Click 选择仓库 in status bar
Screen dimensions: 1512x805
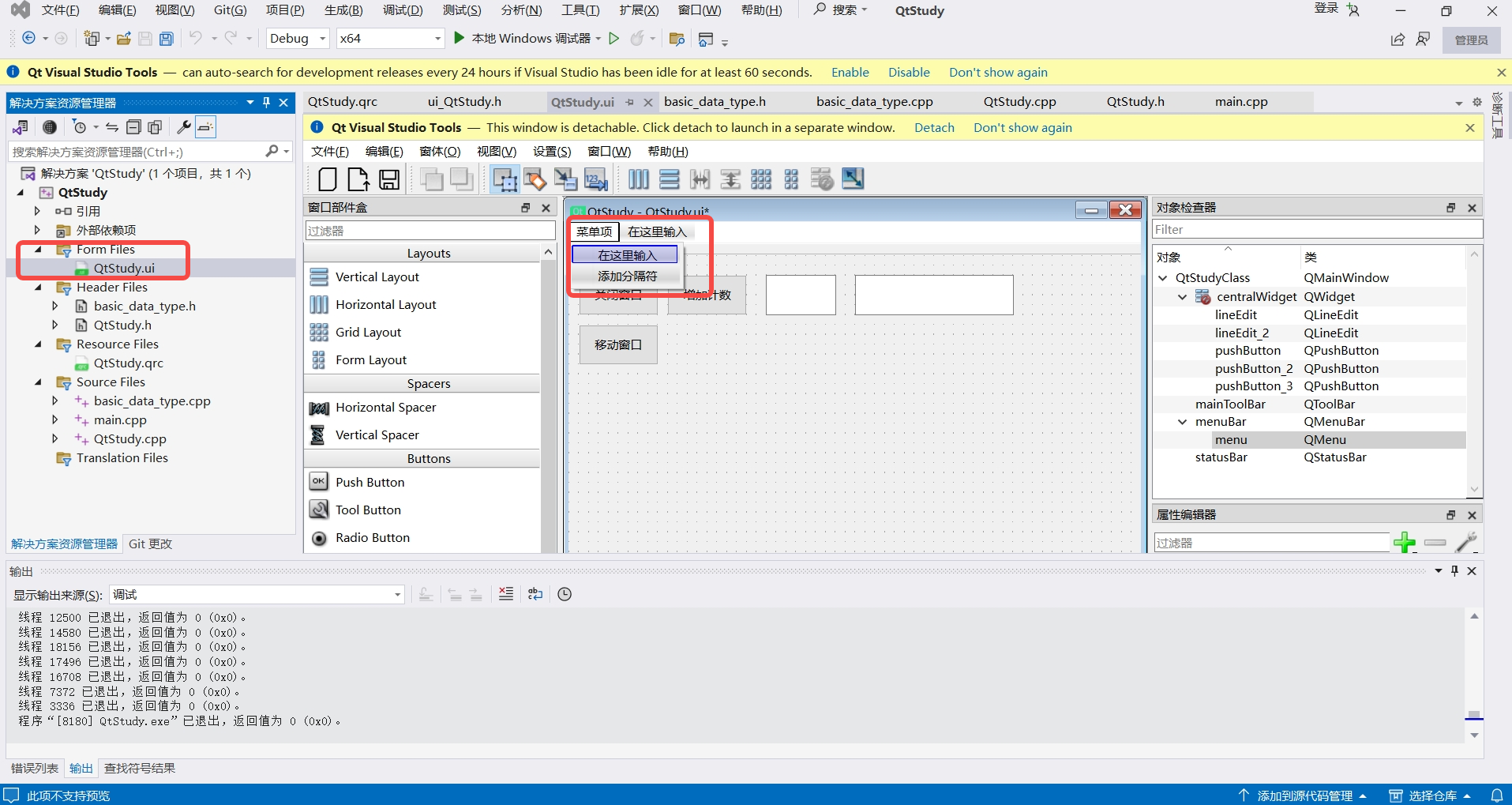pos(1431,796)
